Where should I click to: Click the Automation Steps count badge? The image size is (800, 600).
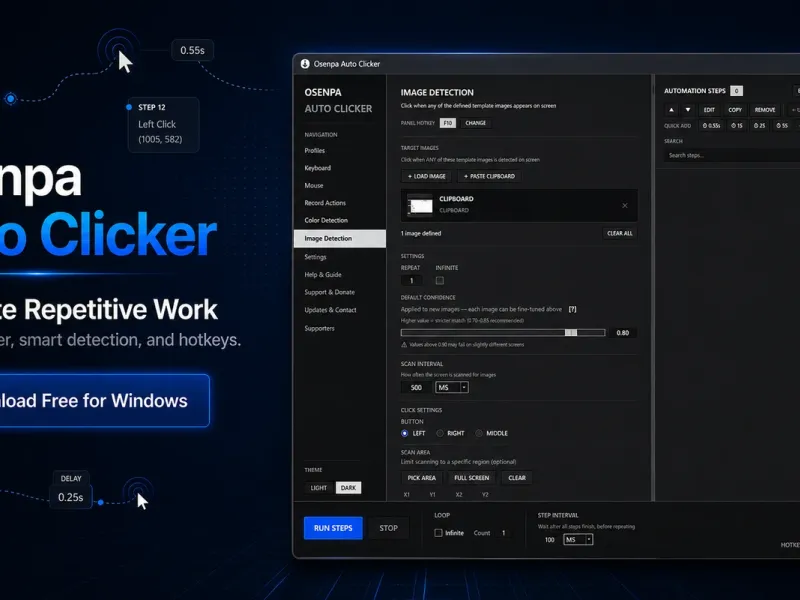(736, 91)
